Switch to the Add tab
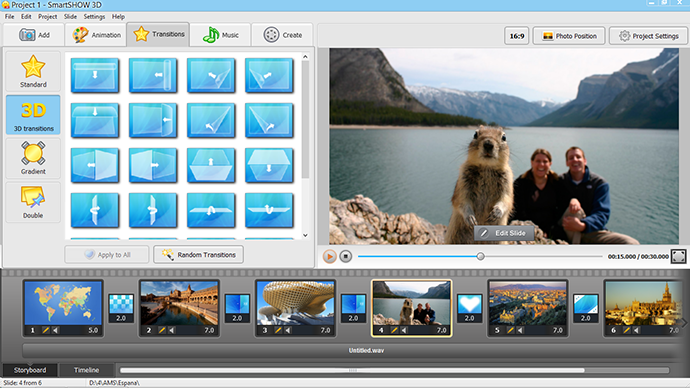This screenshot has height=388, width=690. click(x=34, y=35)
